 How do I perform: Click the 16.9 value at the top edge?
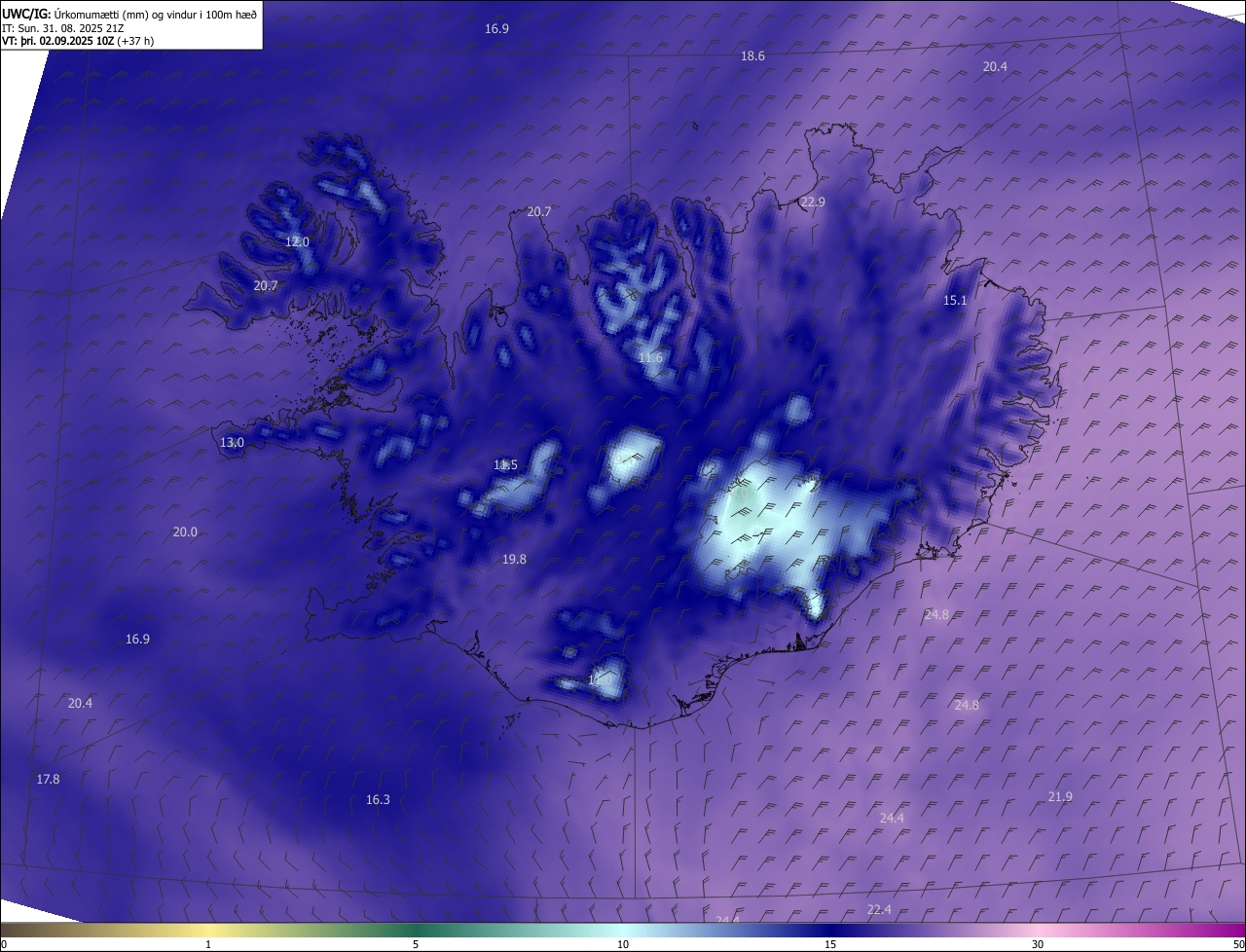pyautogui.click(x=496, y=29)
